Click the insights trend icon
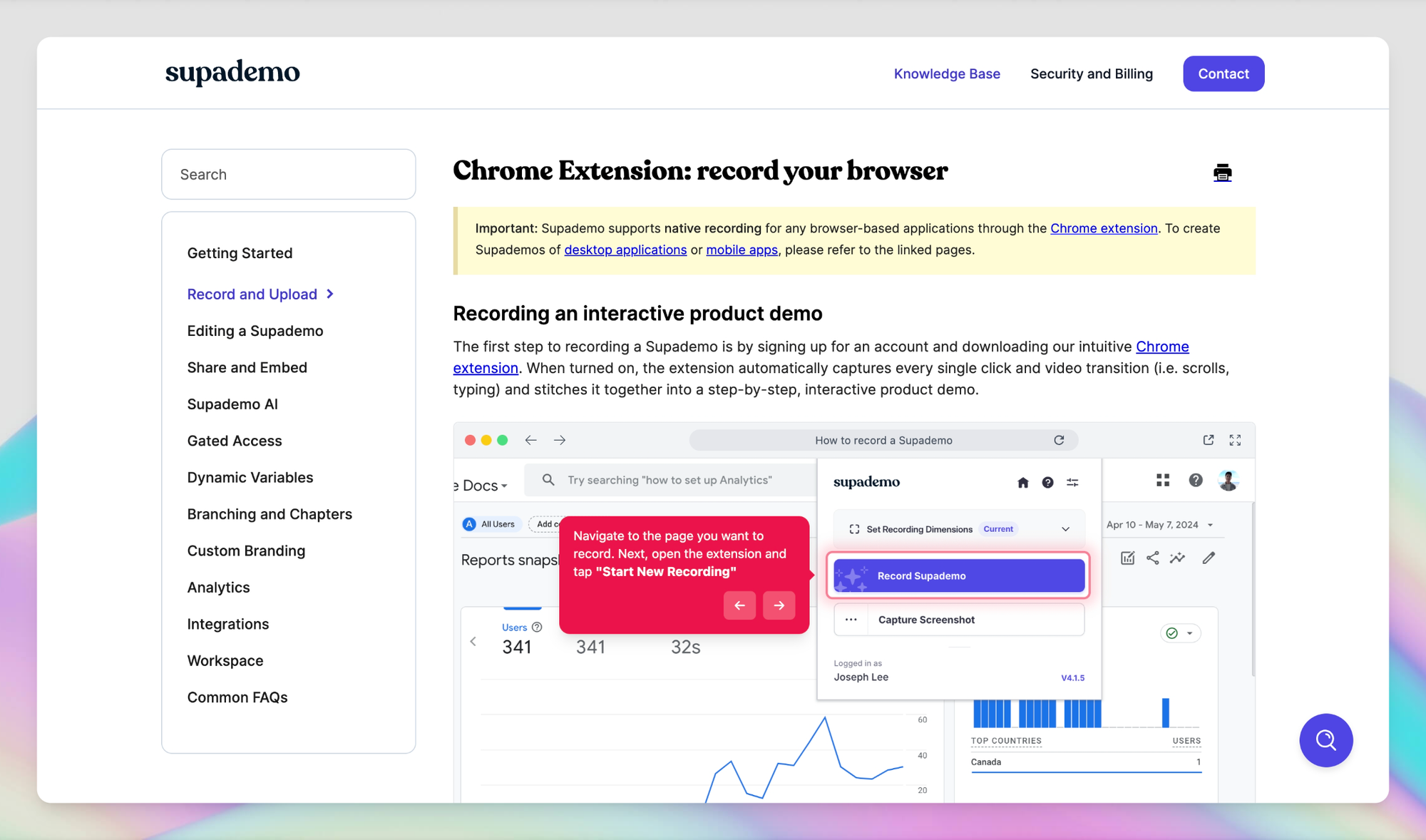The height and width of the screenshot is (840, 1426). tap(1178, 558)
